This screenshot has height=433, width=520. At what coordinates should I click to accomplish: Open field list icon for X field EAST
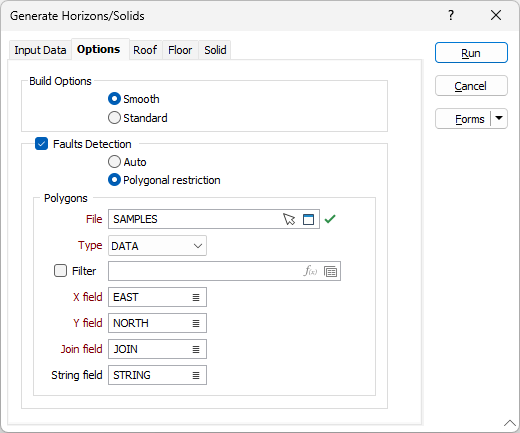tap(196, 297)
